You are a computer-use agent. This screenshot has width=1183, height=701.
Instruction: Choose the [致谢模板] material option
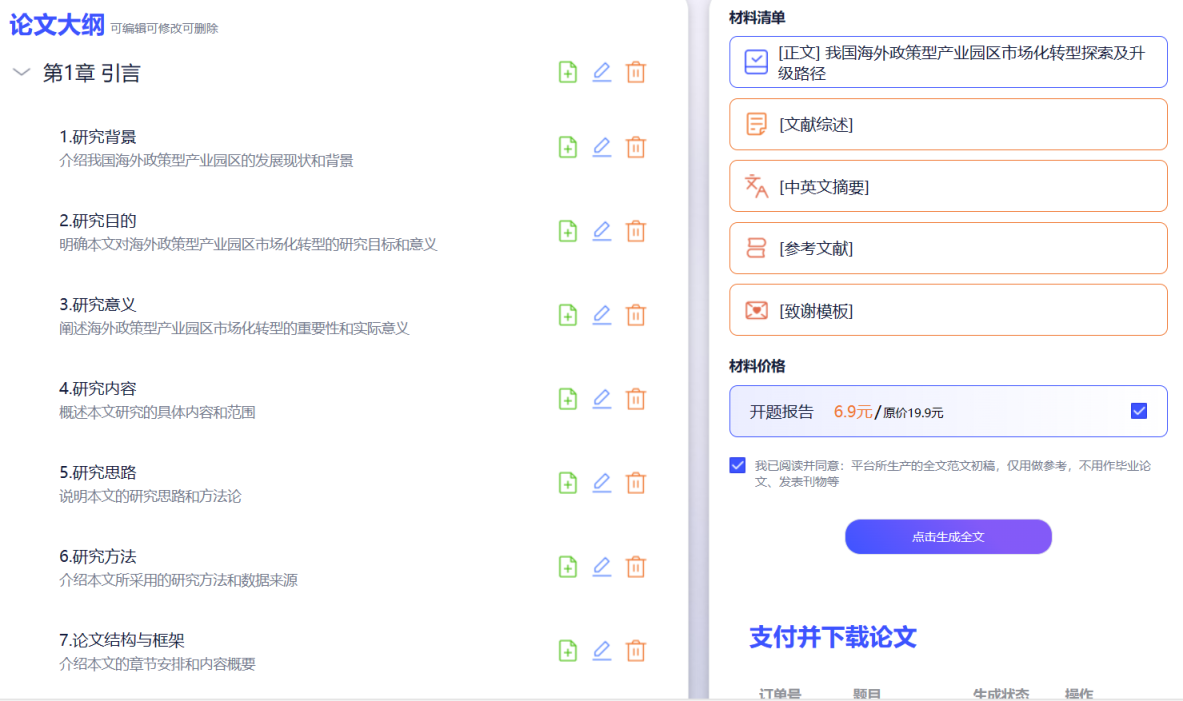tap(947, 310)
